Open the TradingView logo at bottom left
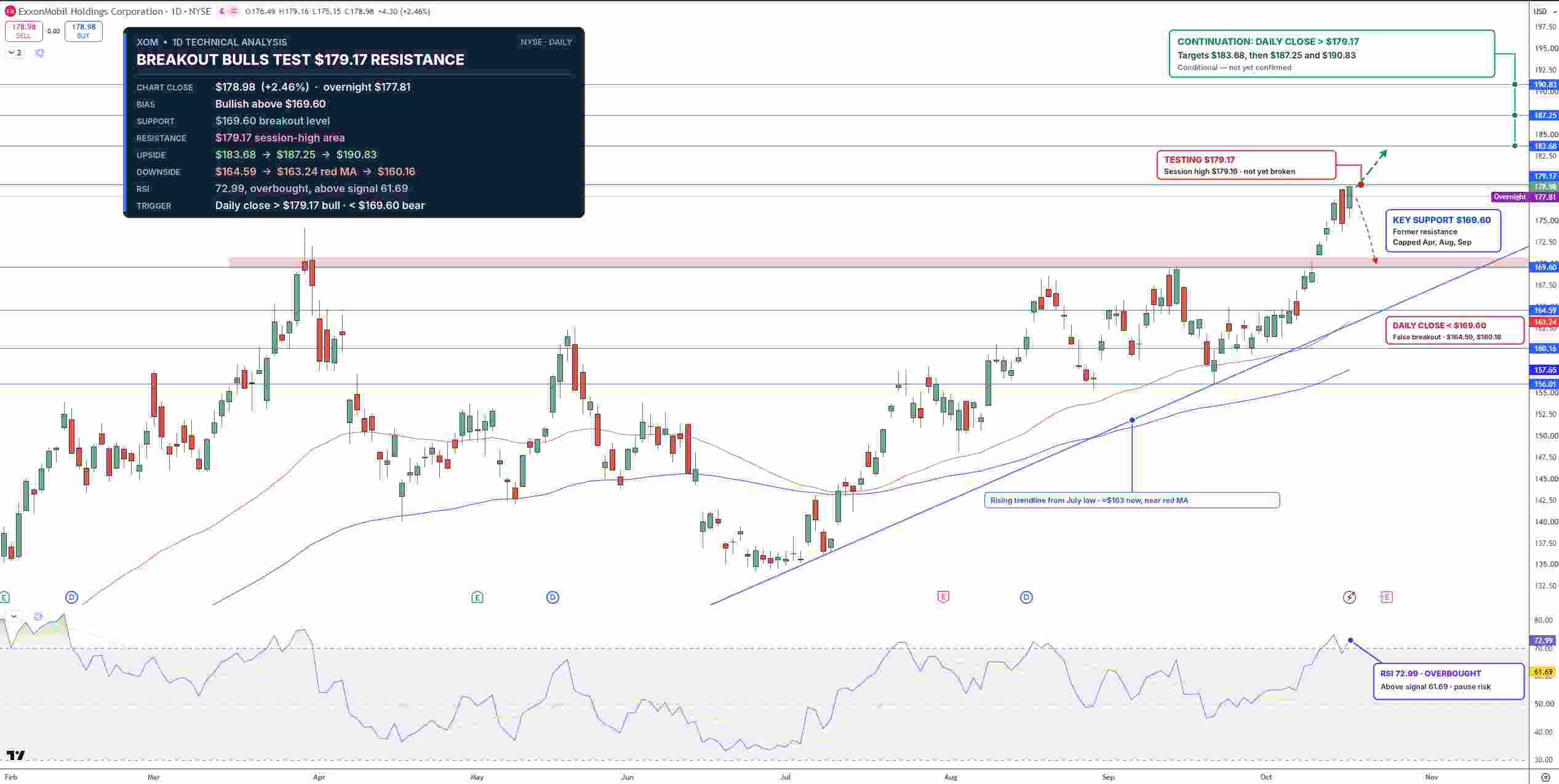 [16, 755]
